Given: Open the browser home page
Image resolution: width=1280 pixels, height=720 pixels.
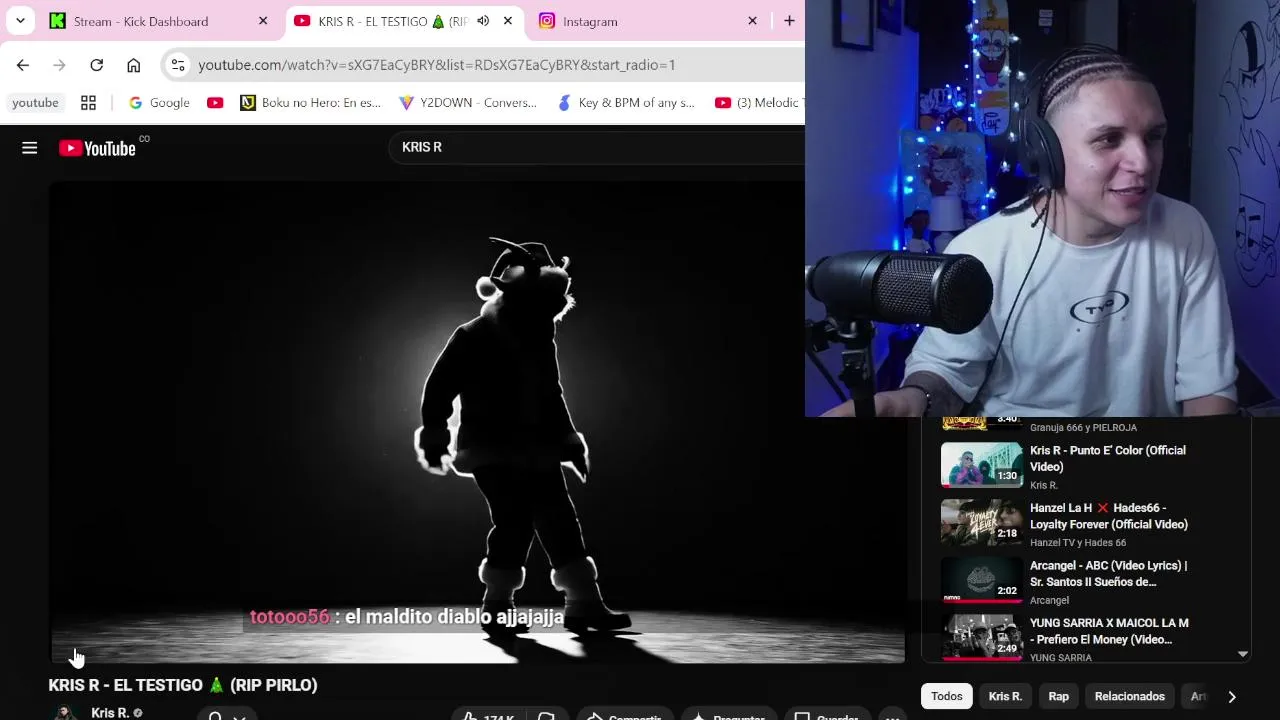Looking at the screenshot, I should tap(133, 65).
